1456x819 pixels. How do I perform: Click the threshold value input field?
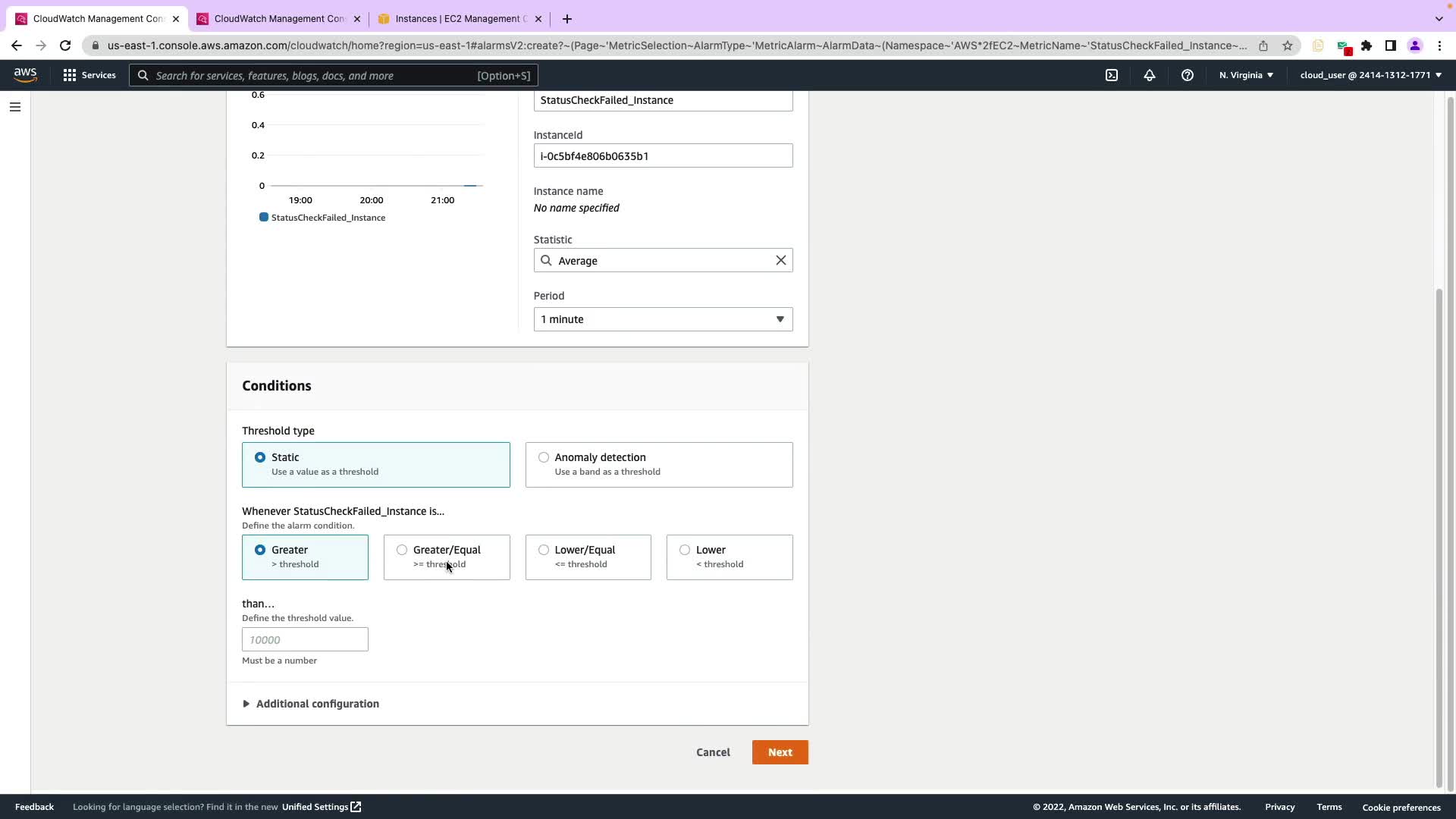click(305, 639)
